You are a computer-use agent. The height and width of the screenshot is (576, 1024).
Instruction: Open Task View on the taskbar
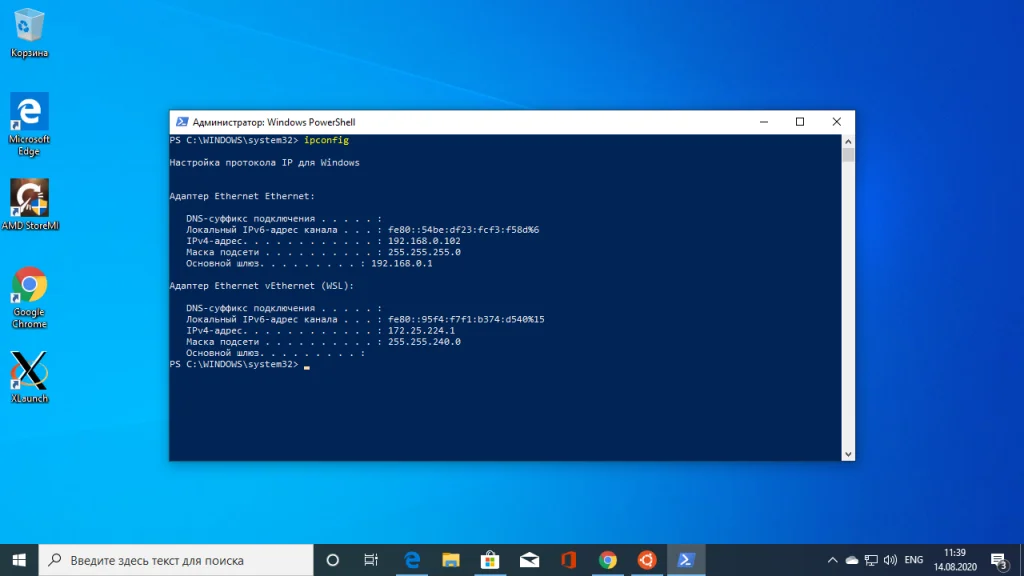coord(371,560)
